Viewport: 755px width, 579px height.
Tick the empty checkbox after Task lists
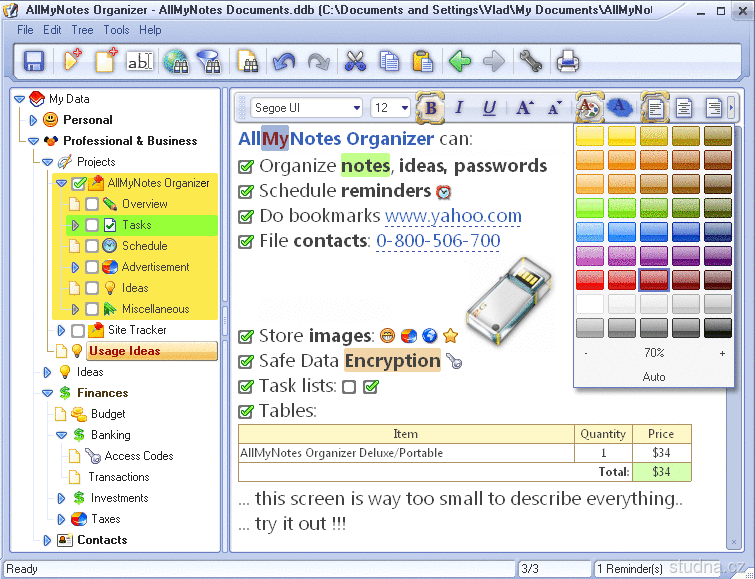[349, 387]
